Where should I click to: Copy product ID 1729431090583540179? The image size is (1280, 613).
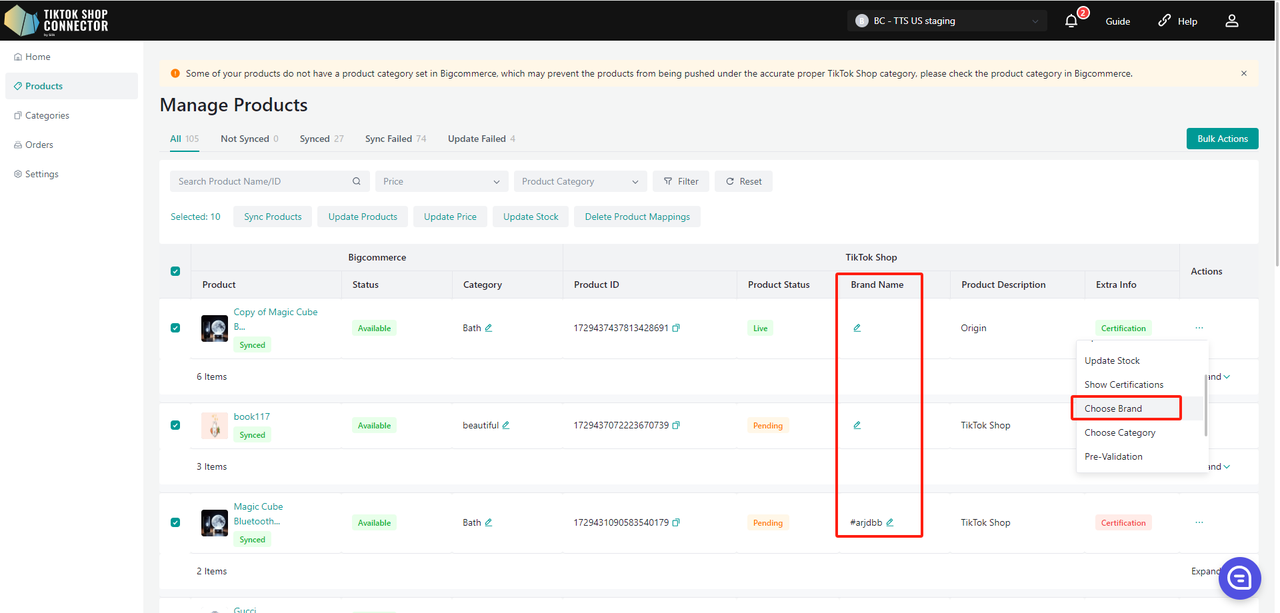tap(677, 522)
